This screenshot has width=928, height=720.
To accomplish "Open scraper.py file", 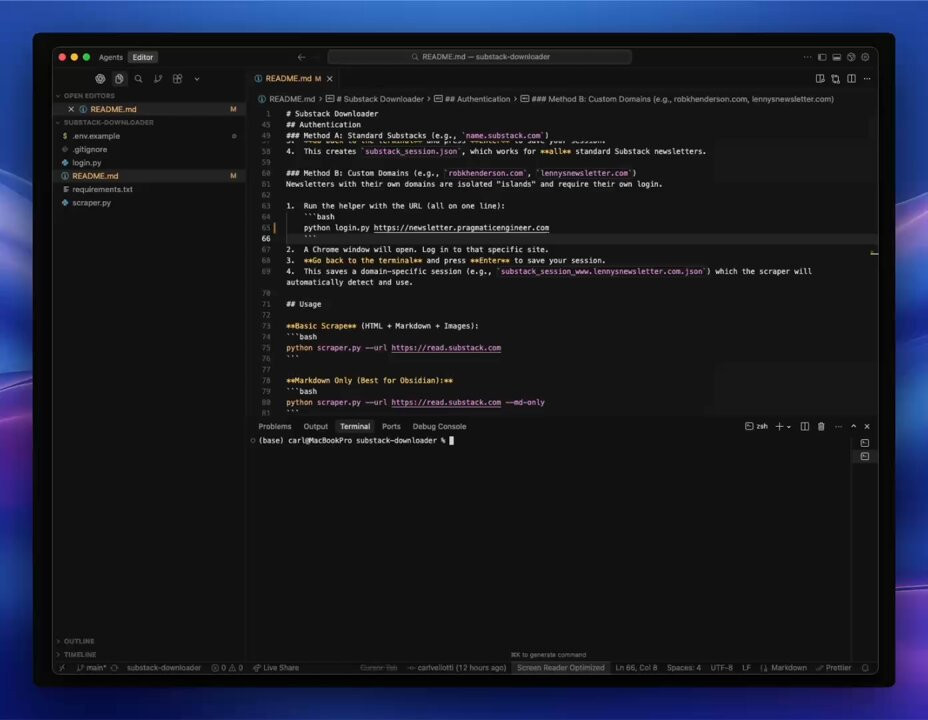I will coord(91,202).
